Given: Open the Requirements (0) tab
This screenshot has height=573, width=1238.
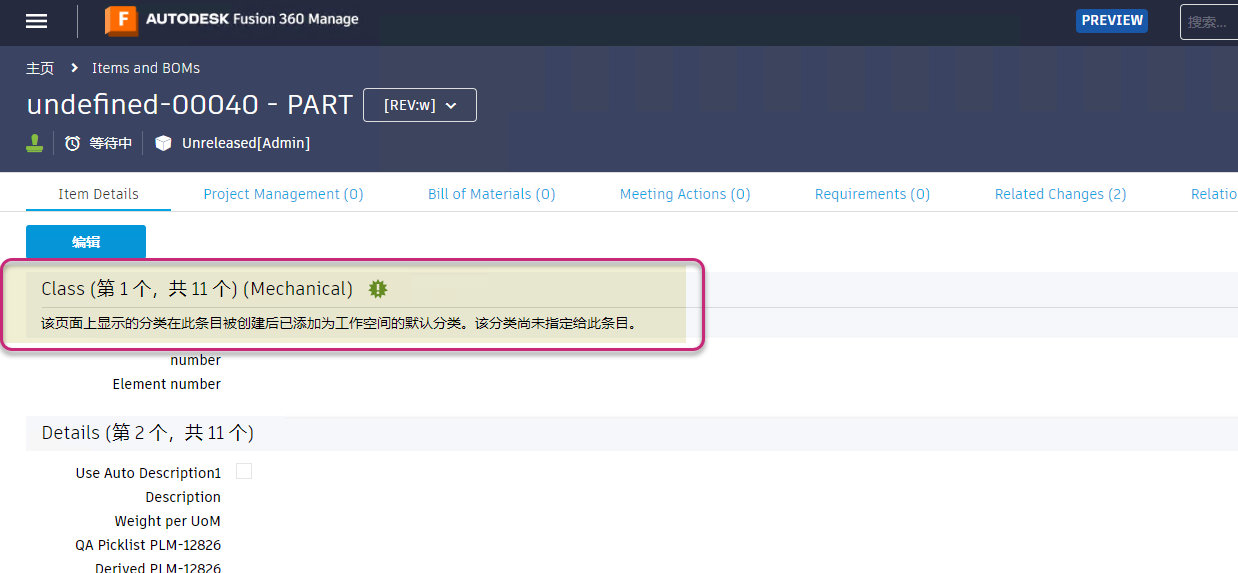Looking at the screenshot, I should point(872,194).
